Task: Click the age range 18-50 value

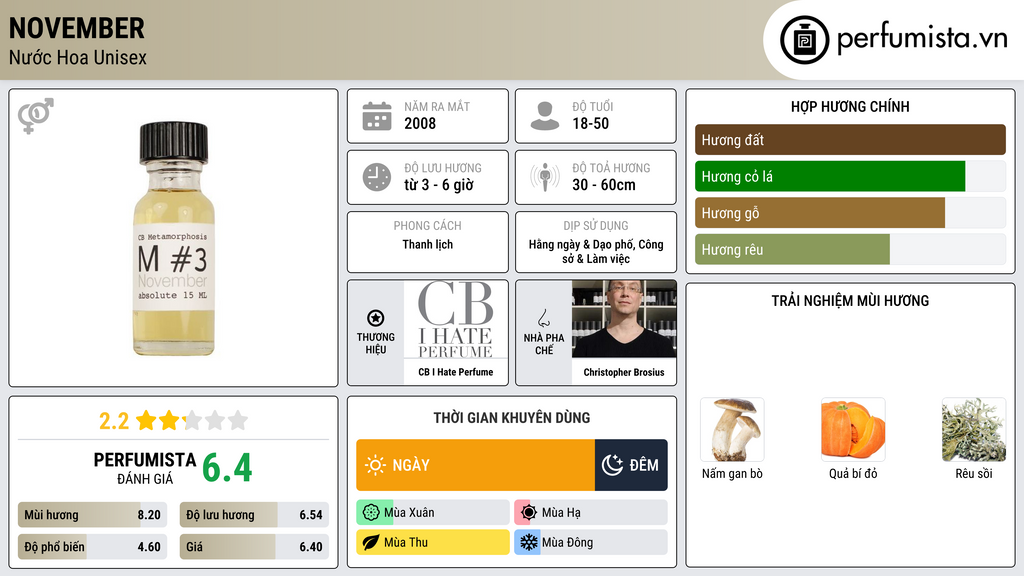Action: click(x=590, y=123)
